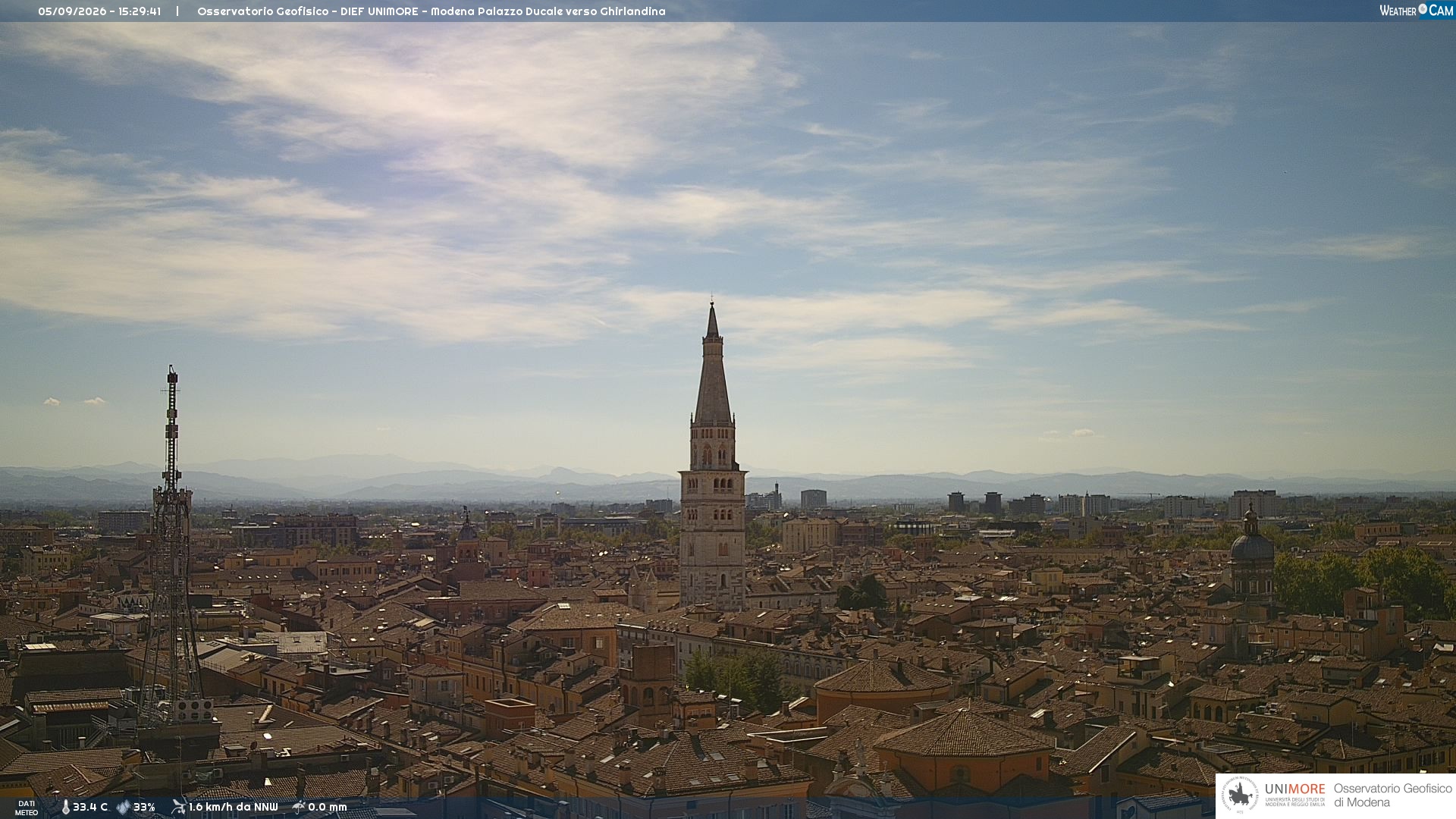Click the 0.0 mm rainfall value
1456x819 pixels.
[328, 808]
